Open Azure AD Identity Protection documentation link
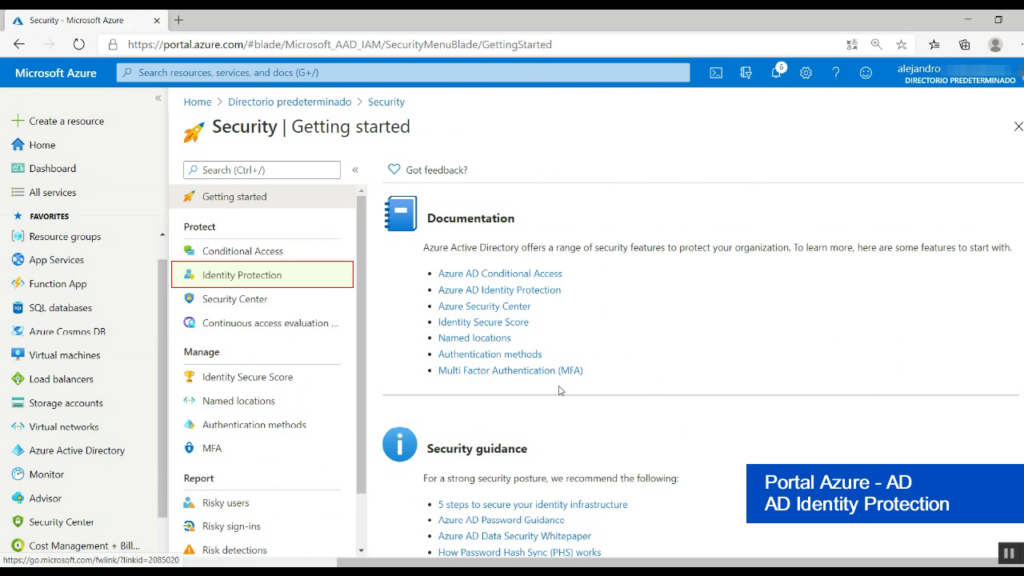 pos(499,290)
